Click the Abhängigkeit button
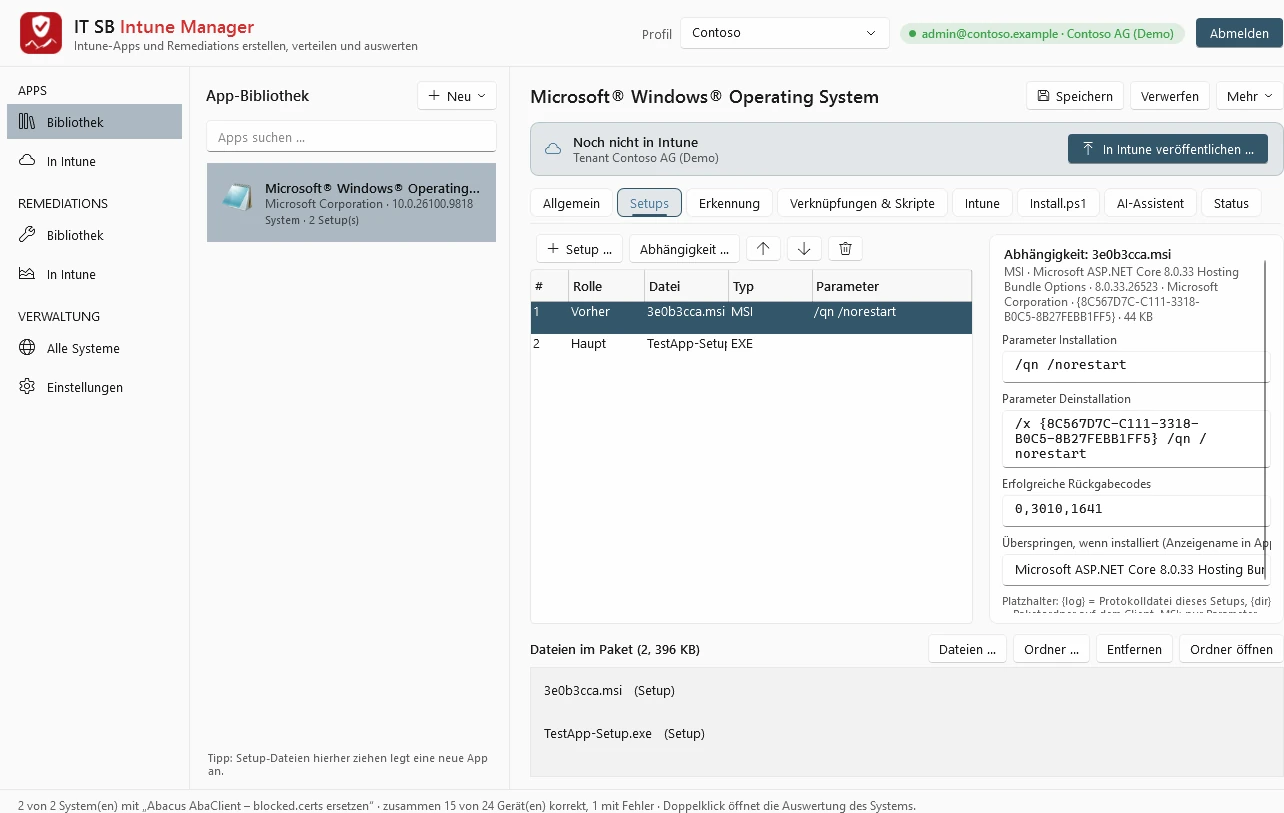The height and width of the screenshot is (813, 1284). click(685, 249)
